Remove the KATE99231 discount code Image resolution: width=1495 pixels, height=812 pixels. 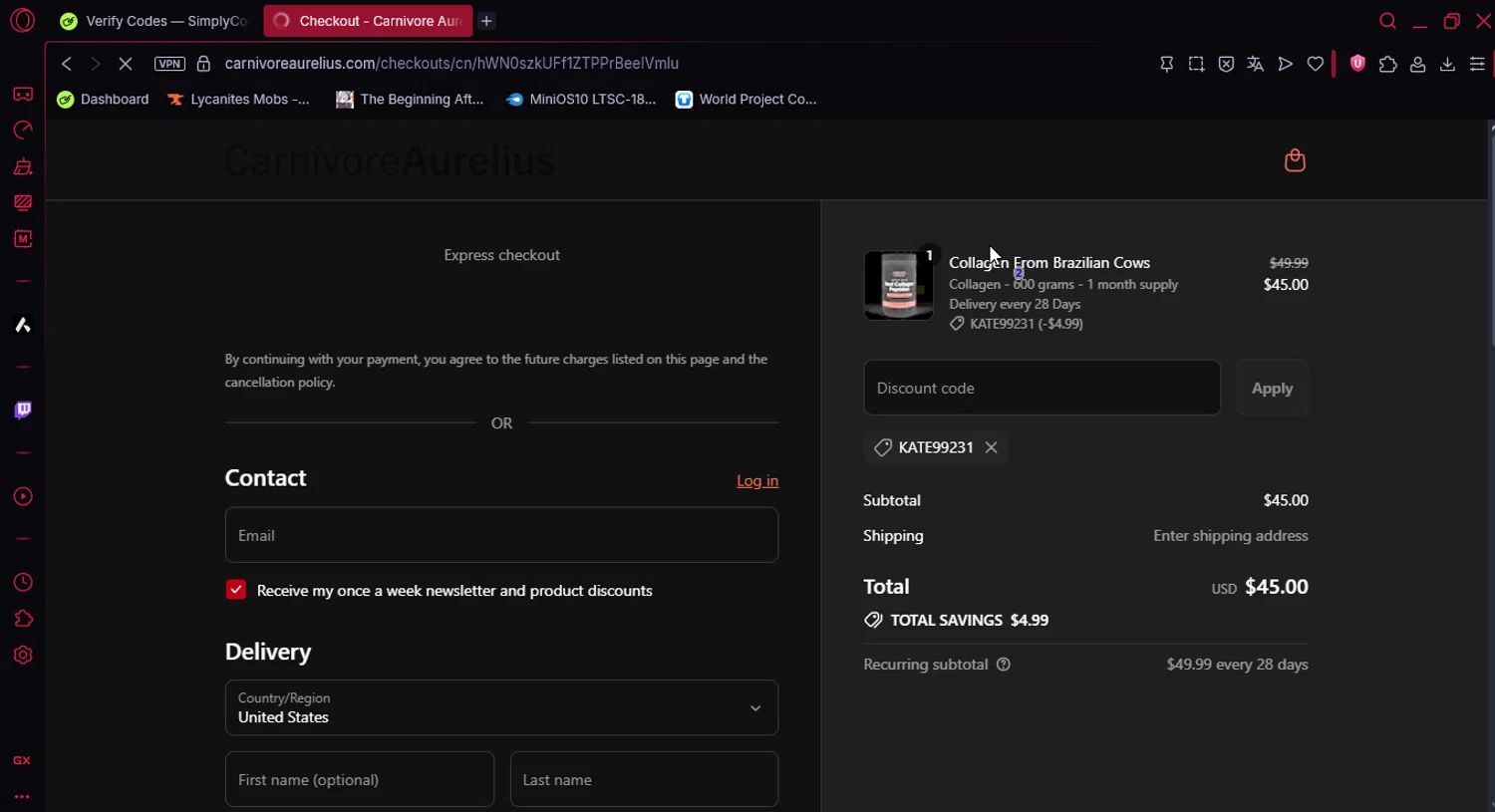(x=991, y=447)
